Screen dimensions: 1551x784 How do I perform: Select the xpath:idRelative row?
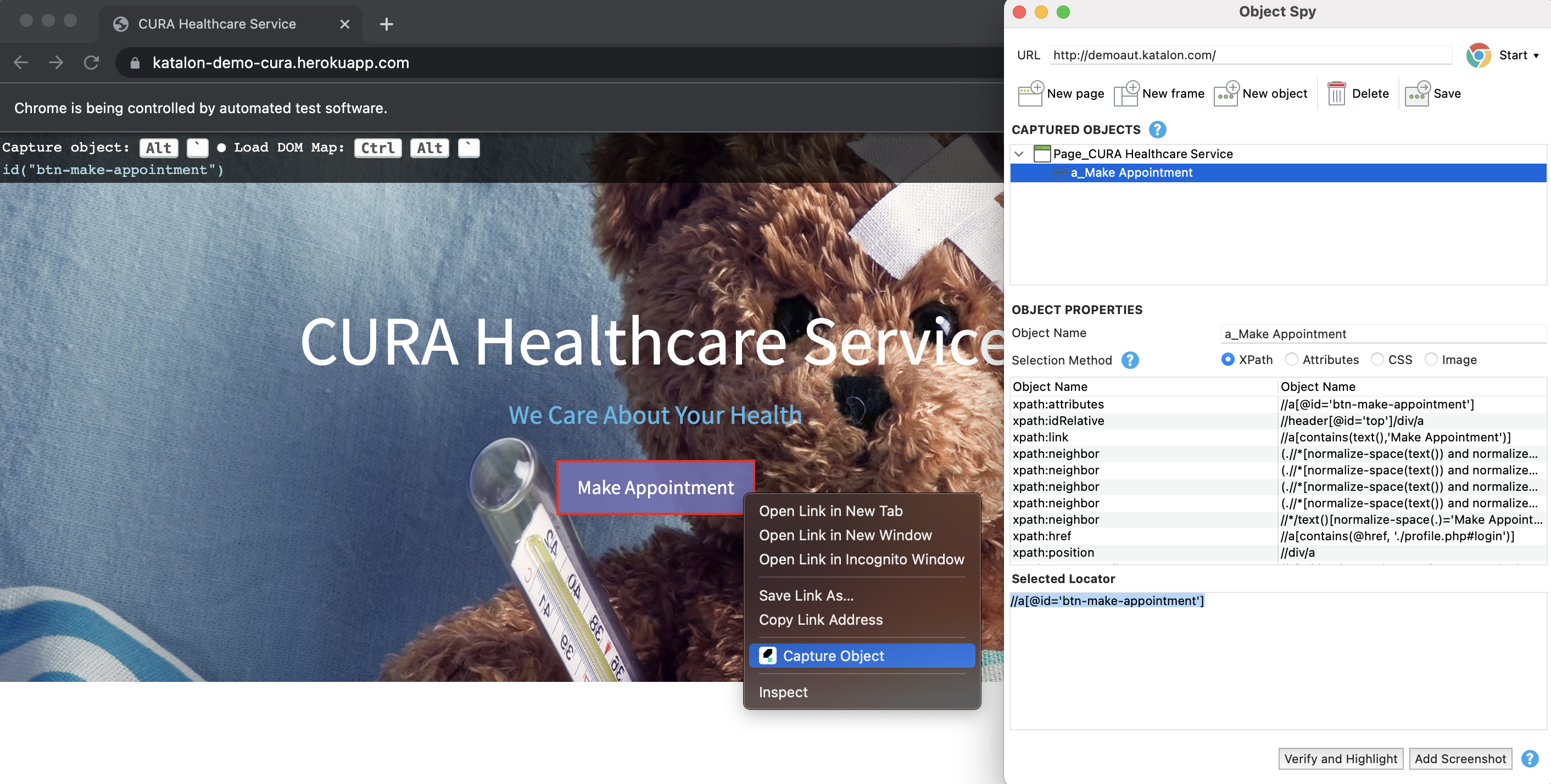(x=1277, y=420)
